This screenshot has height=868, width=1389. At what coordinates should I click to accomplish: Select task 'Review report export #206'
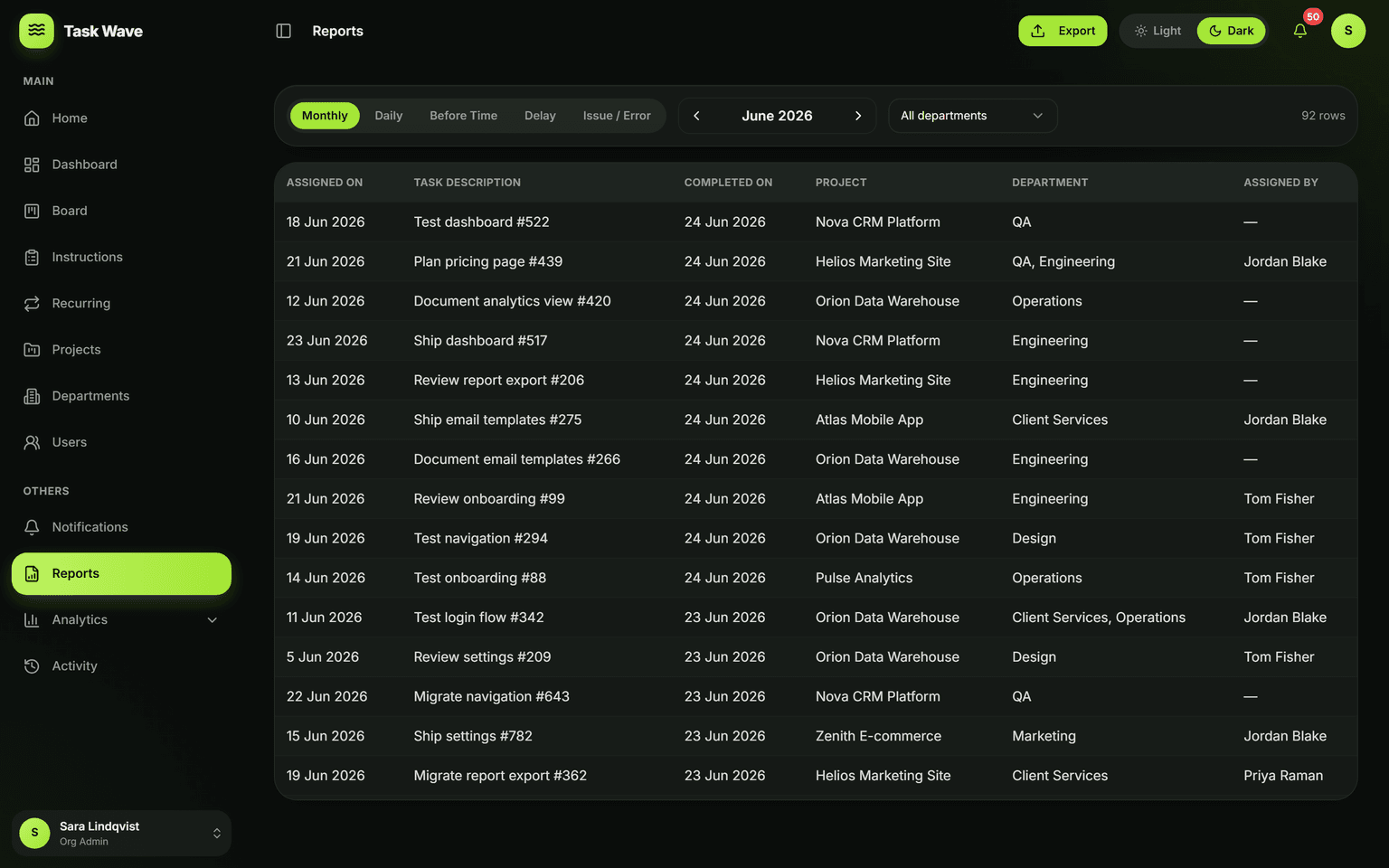[499, 381]
